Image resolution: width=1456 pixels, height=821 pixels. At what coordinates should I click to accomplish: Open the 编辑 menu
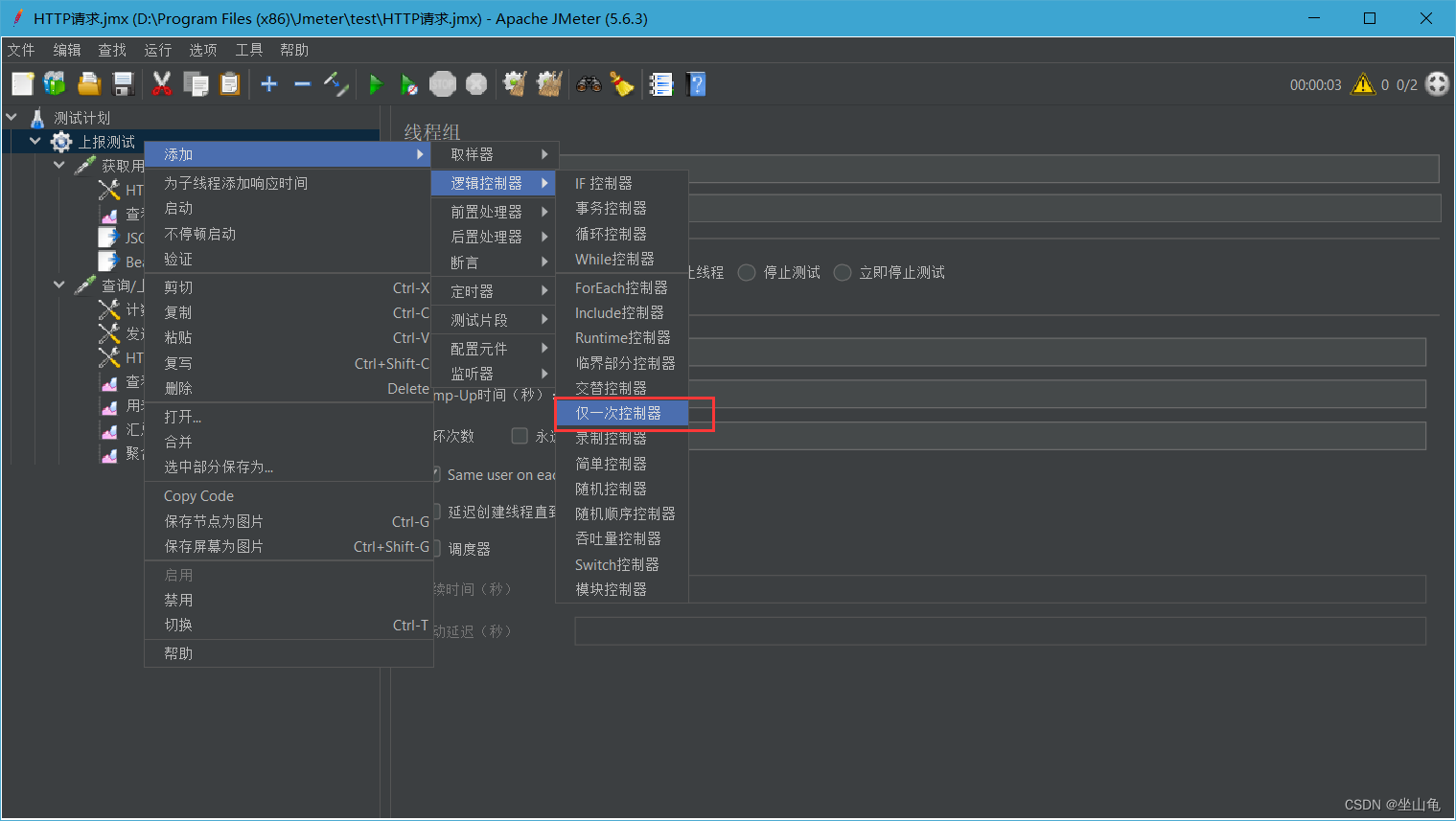[x=67, y=50]
